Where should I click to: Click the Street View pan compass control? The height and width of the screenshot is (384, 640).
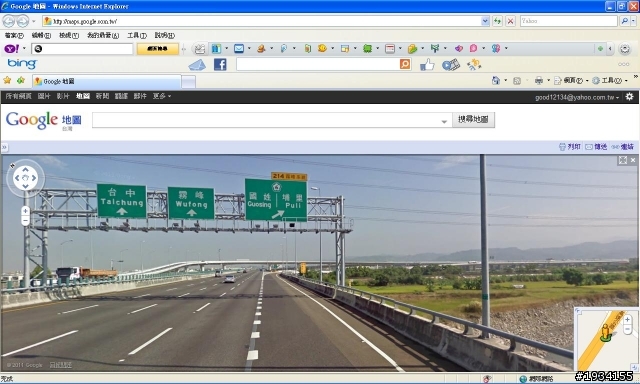tap(25, 178)
